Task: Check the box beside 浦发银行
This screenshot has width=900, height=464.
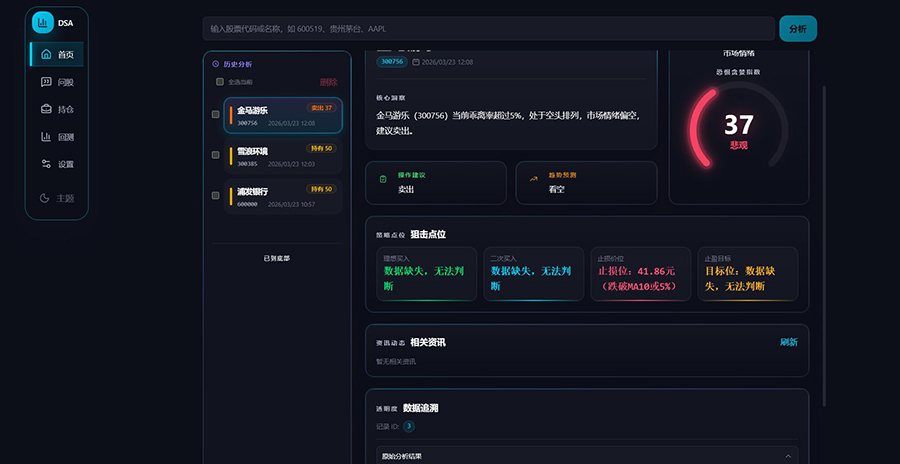Action: [x=216, y=196]
